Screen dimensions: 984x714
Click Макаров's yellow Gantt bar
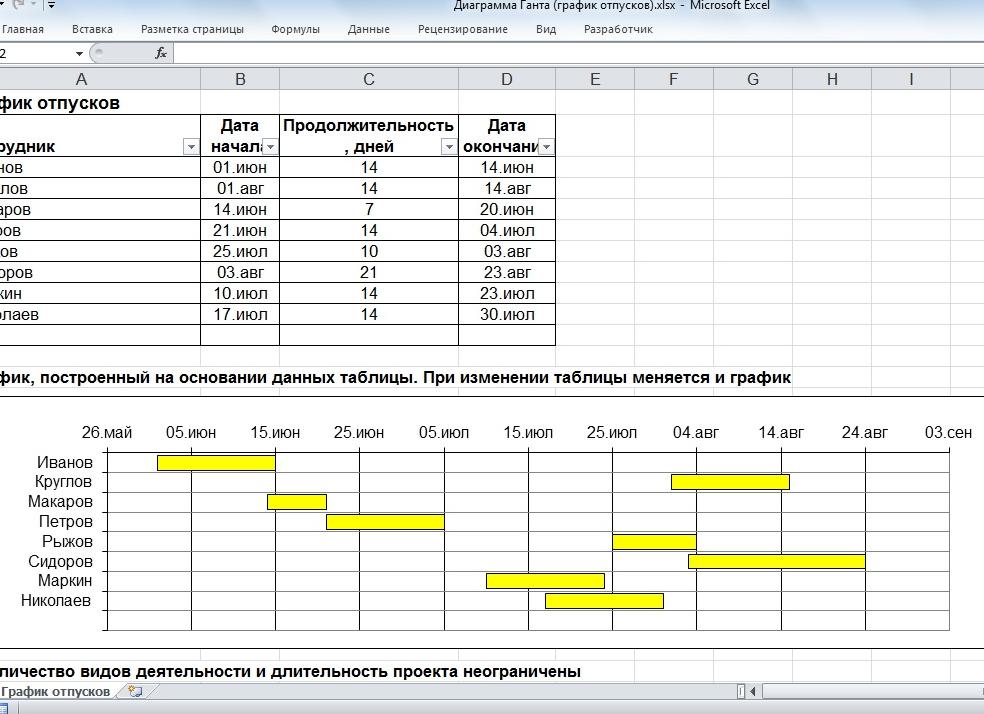(297, 502)
